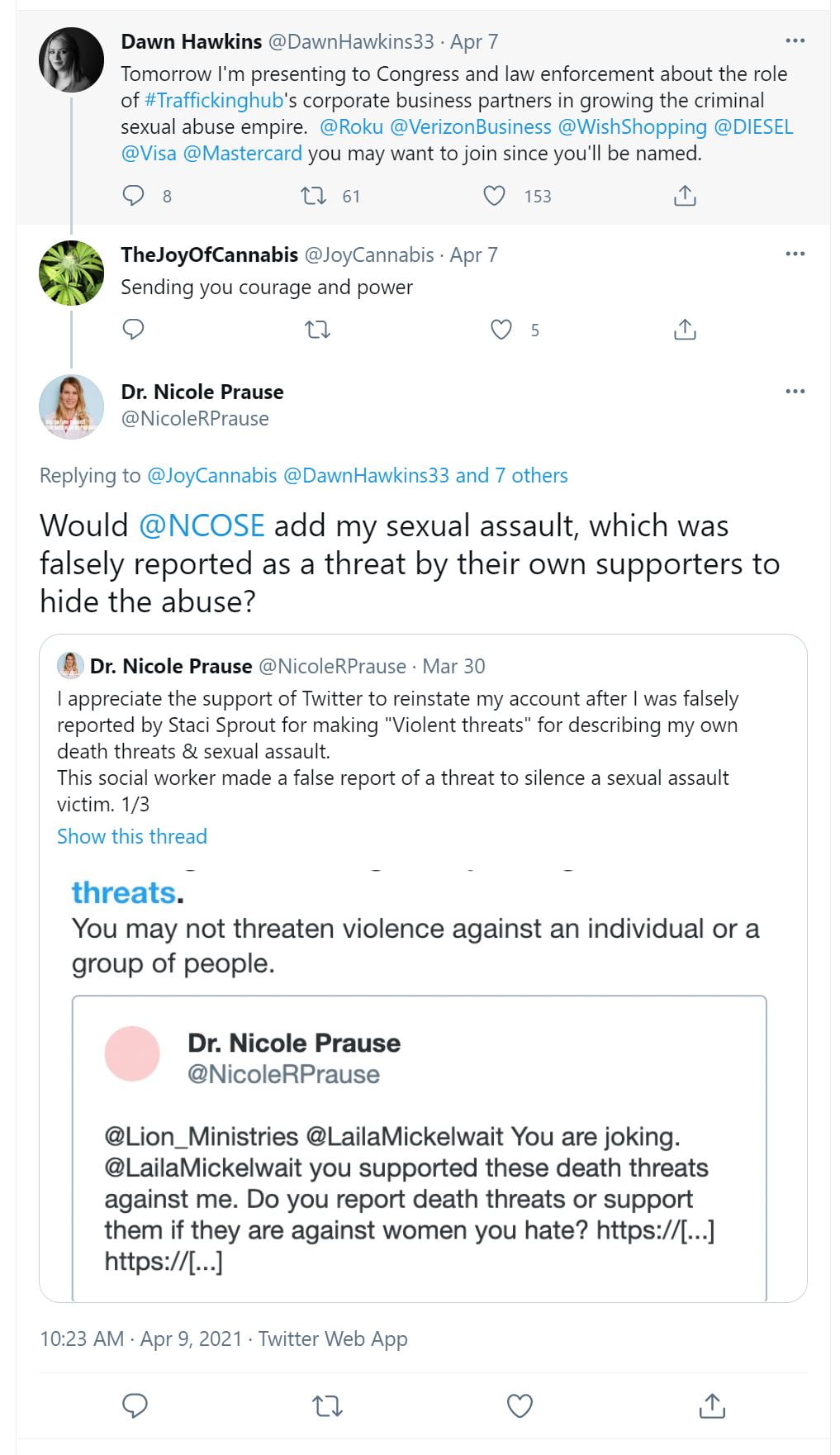This screenshot has height=1455, width=840.
Task: Open more options on Dawn Hawkins' tweet
Action: [795, 41]
